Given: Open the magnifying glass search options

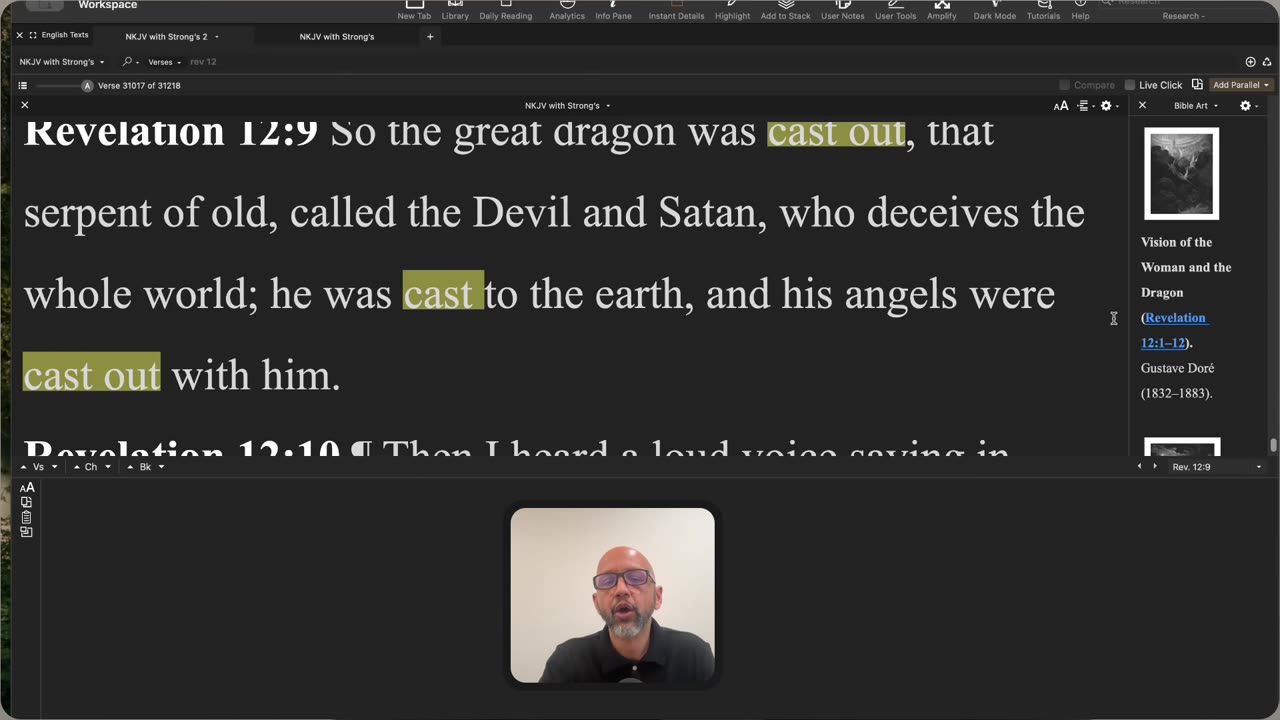Looking at the screenshot, I should [130, 62].
